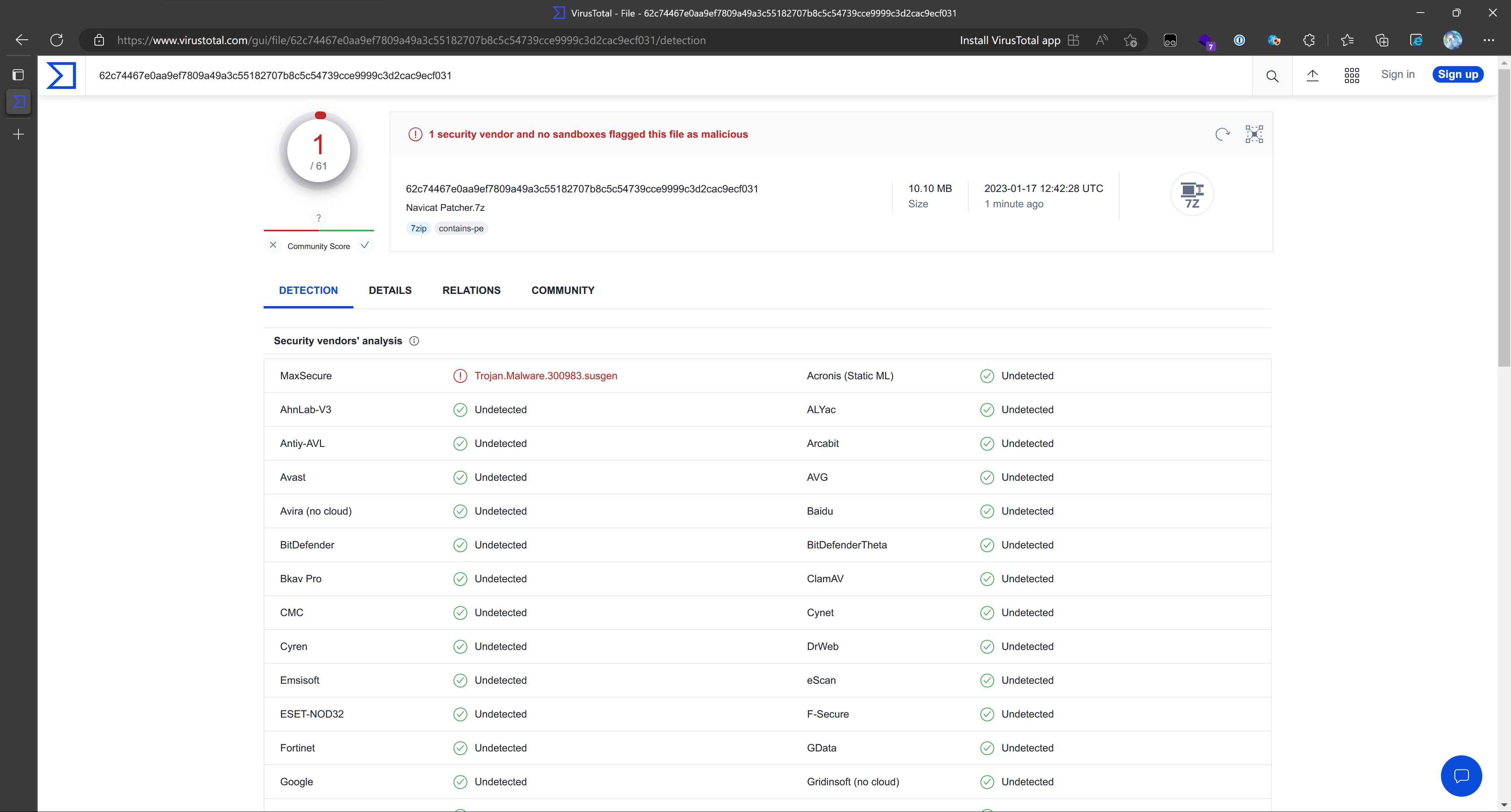Open Collections icon in toolbar
Viewport: 1511px width, 812px height.
(1382, 40)
